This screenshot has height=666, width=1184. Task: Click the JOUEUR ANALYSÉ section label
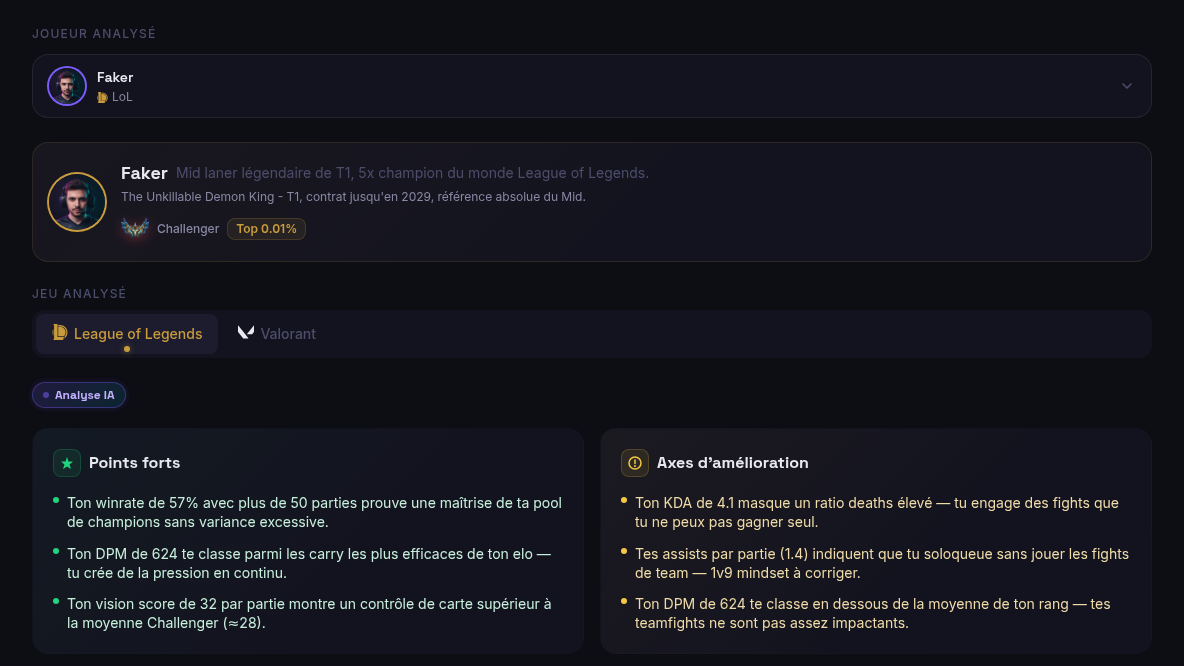coord(94,34)
